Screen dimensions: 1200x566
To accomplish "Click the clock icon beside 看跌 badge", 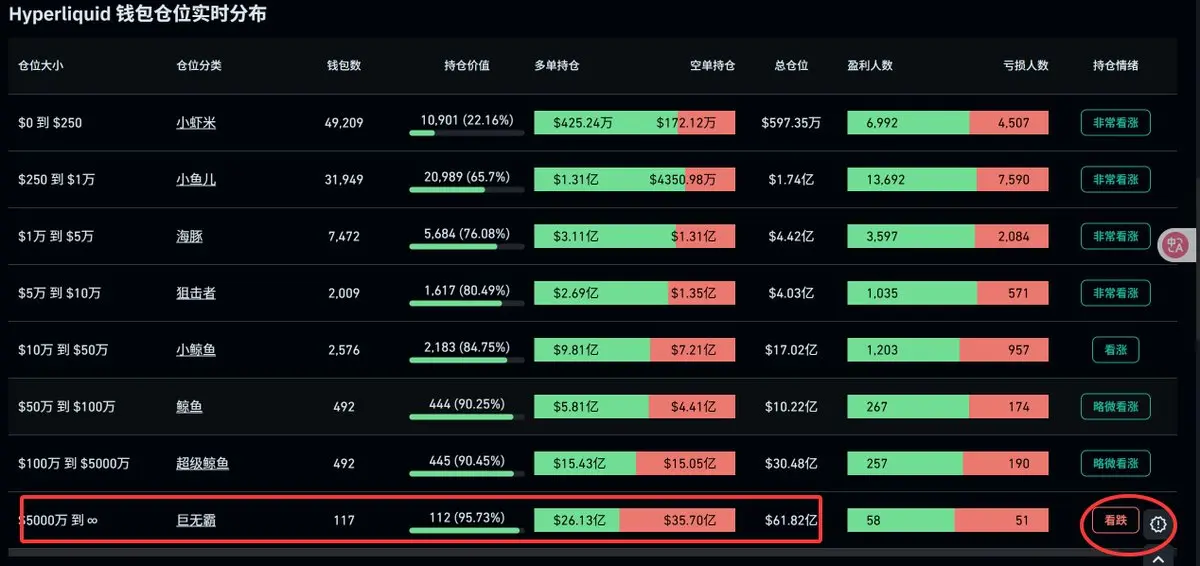I will pos(1158,523).
